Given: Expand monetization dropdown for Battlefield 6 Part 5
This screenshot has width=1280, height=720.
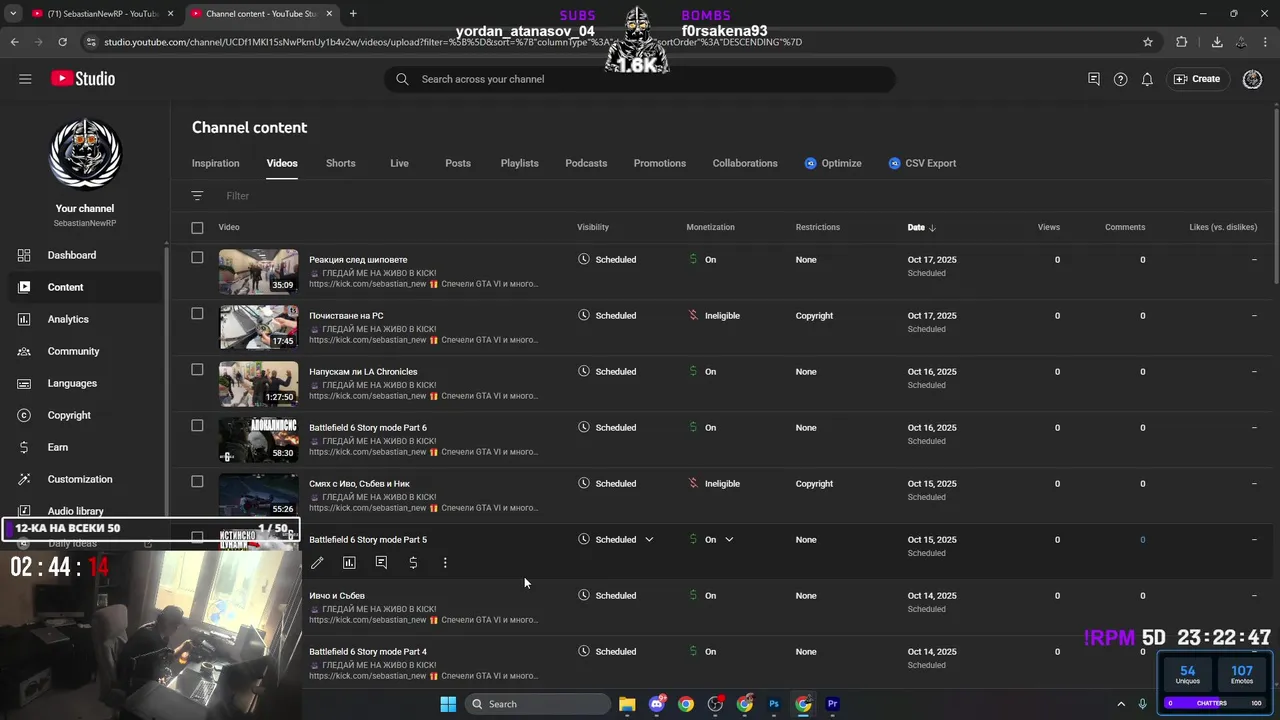Looking at the screenshot, I should click(x=729, y=540).
